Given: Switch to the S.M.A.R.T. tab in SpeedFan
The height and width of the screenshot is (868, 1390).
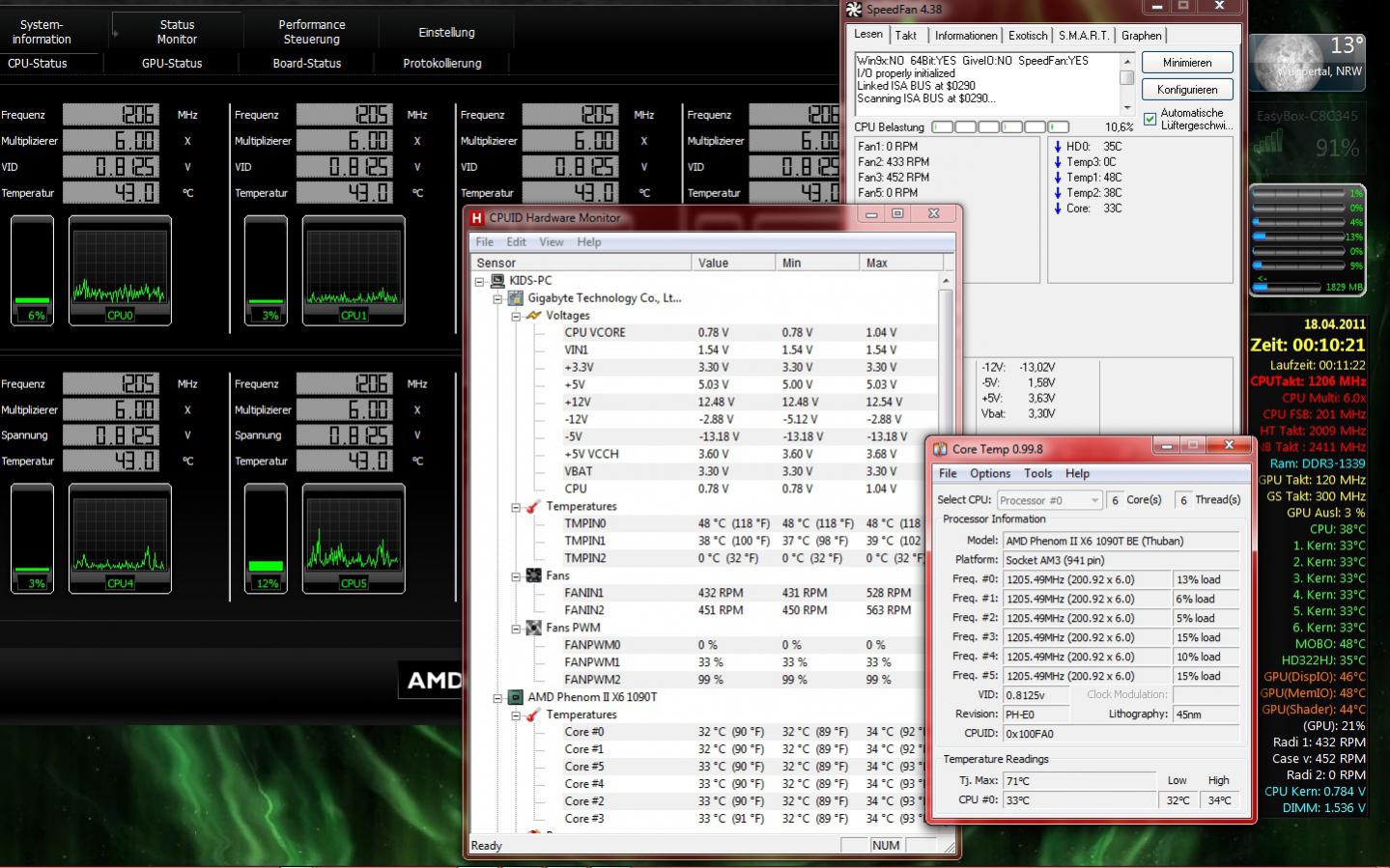Looking at the screenshot, I should [x=1084, y=36].
